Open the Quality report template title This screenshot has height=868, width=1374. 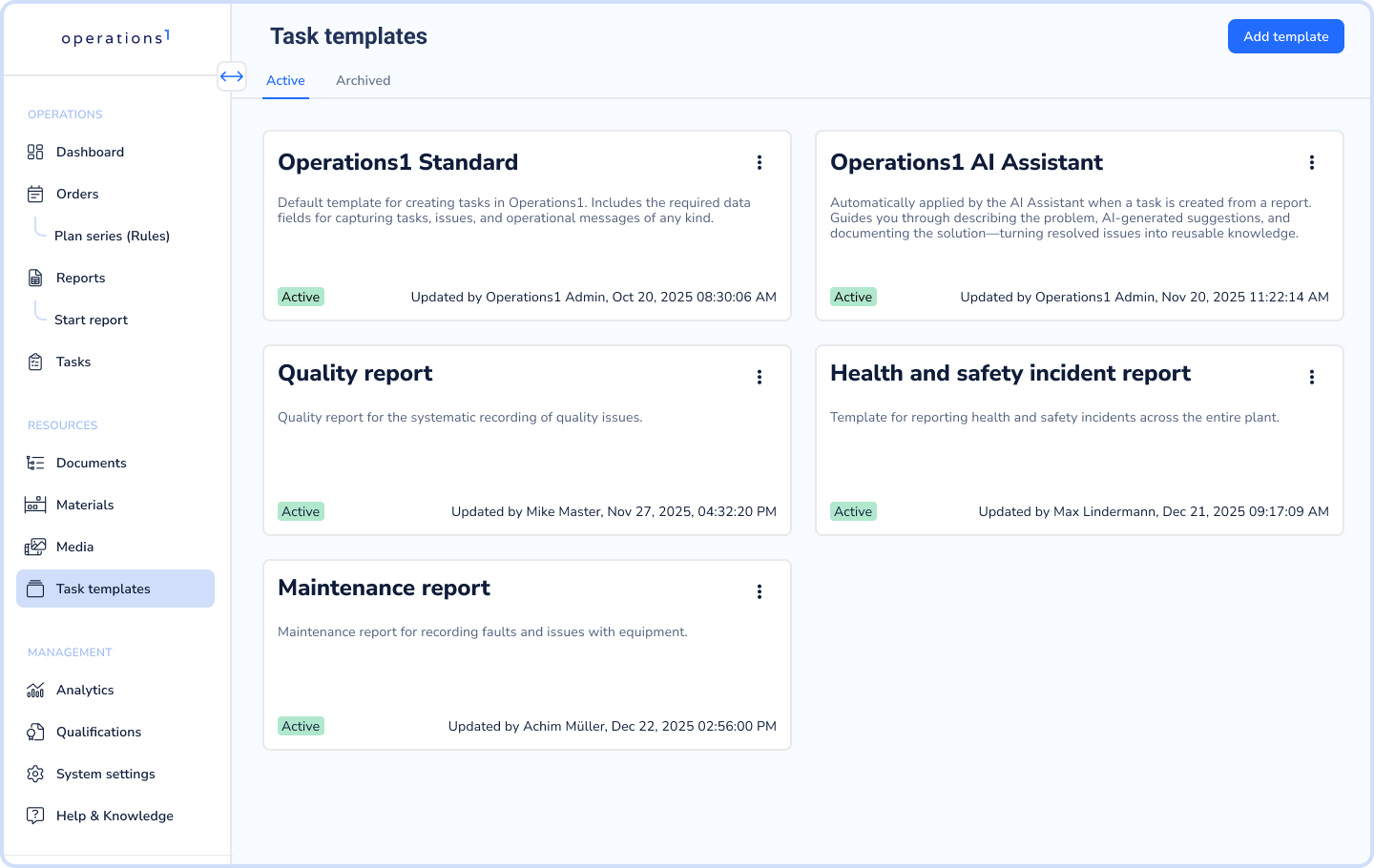pos(355,373)
